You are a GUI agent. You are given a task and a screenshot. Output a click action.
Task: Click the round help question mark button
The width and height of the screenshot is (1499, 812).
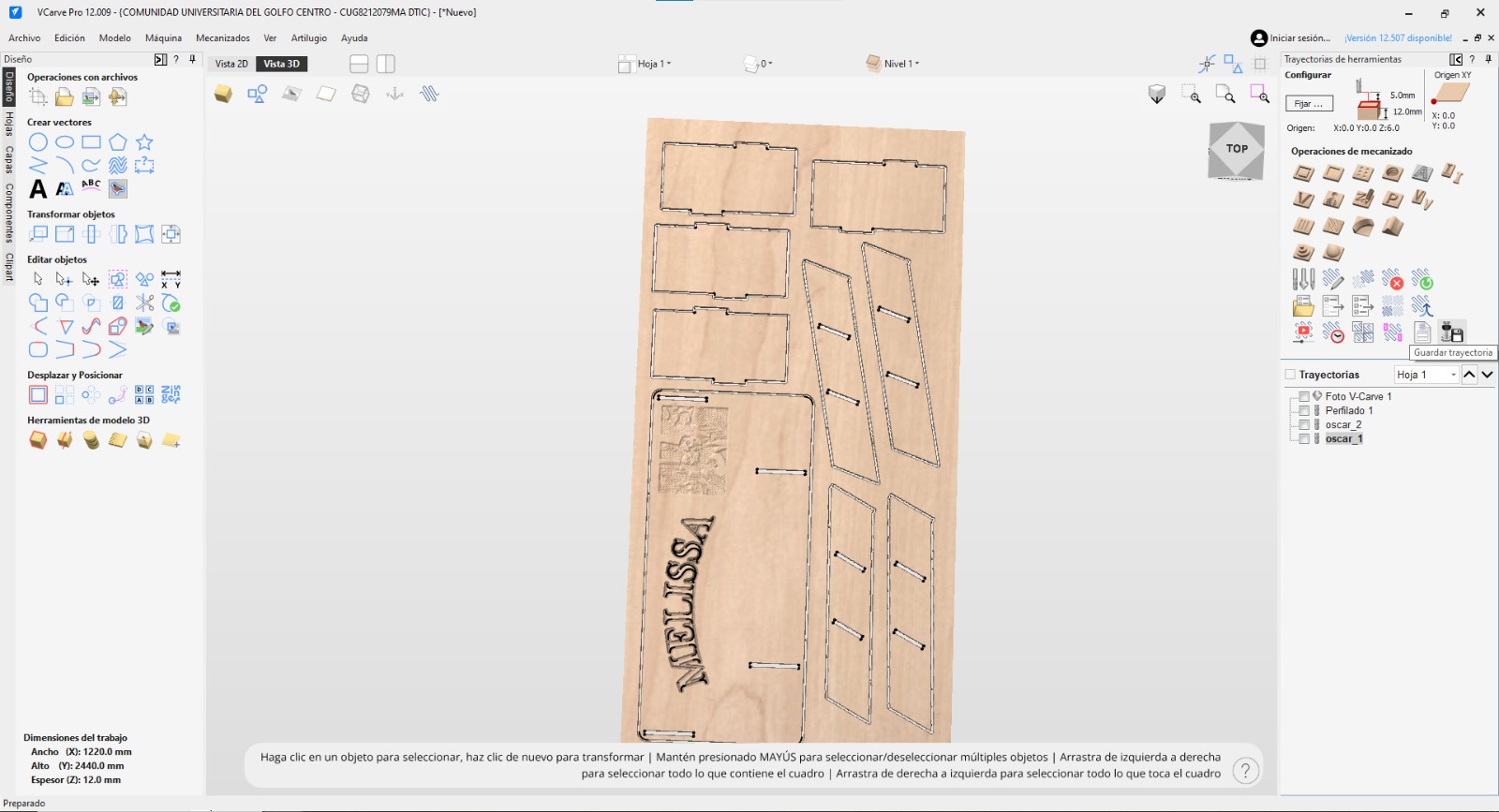pos(1245,771)
